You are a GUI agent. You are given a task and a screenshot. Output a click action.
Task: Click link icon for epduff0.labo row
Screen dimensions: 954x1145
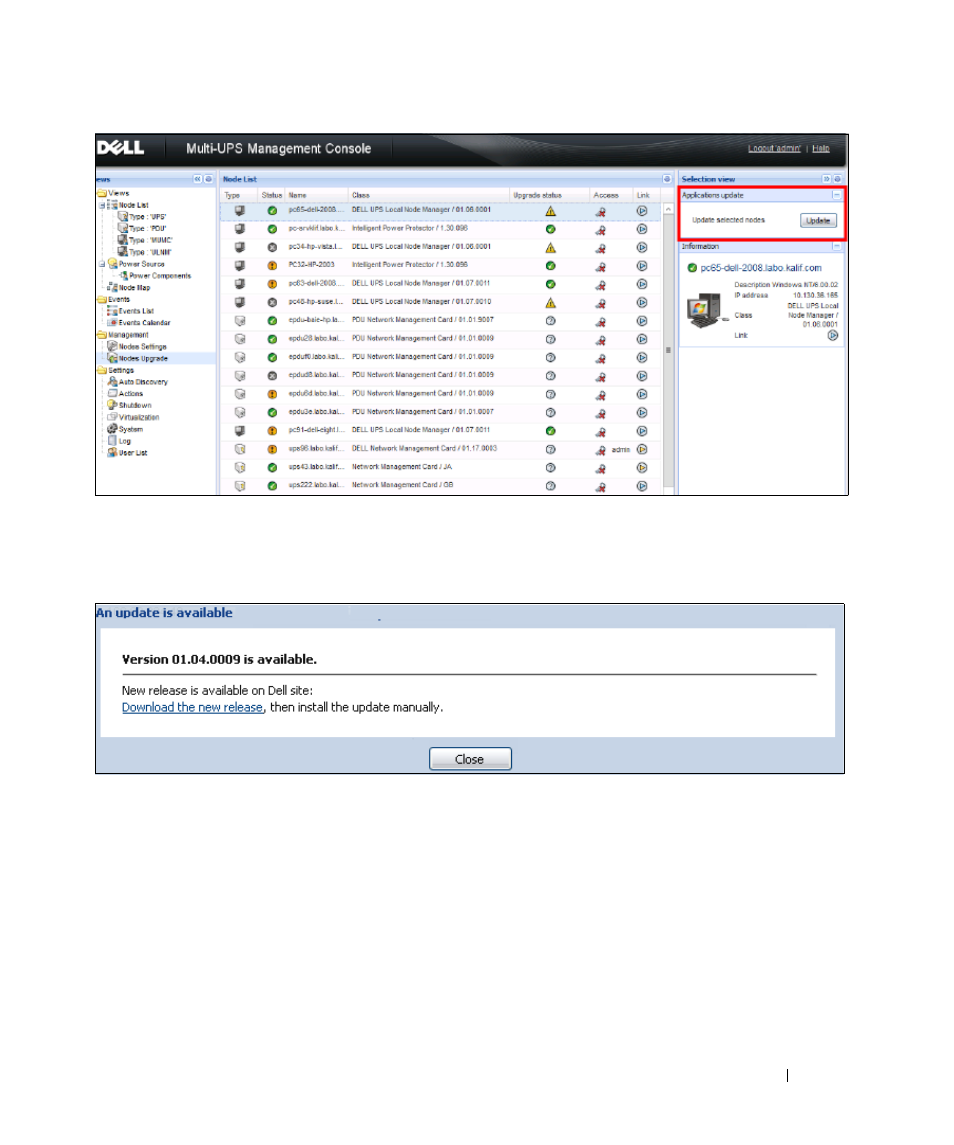[x=642, y=358]
